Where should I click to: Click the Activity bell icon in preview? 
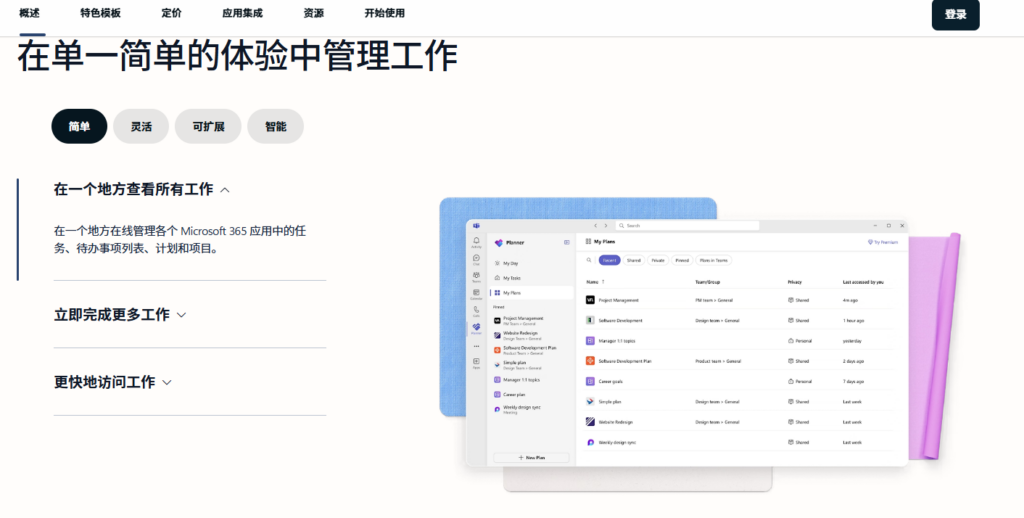point(477,241)
